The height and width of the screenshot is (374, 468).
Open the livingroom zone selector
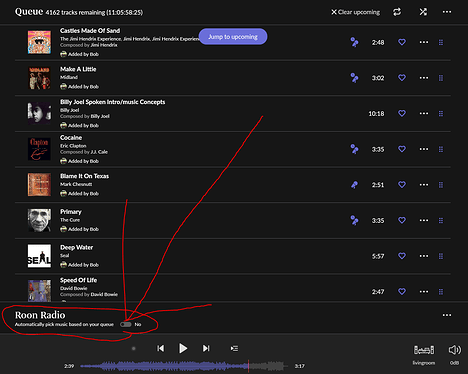(424, 354)
